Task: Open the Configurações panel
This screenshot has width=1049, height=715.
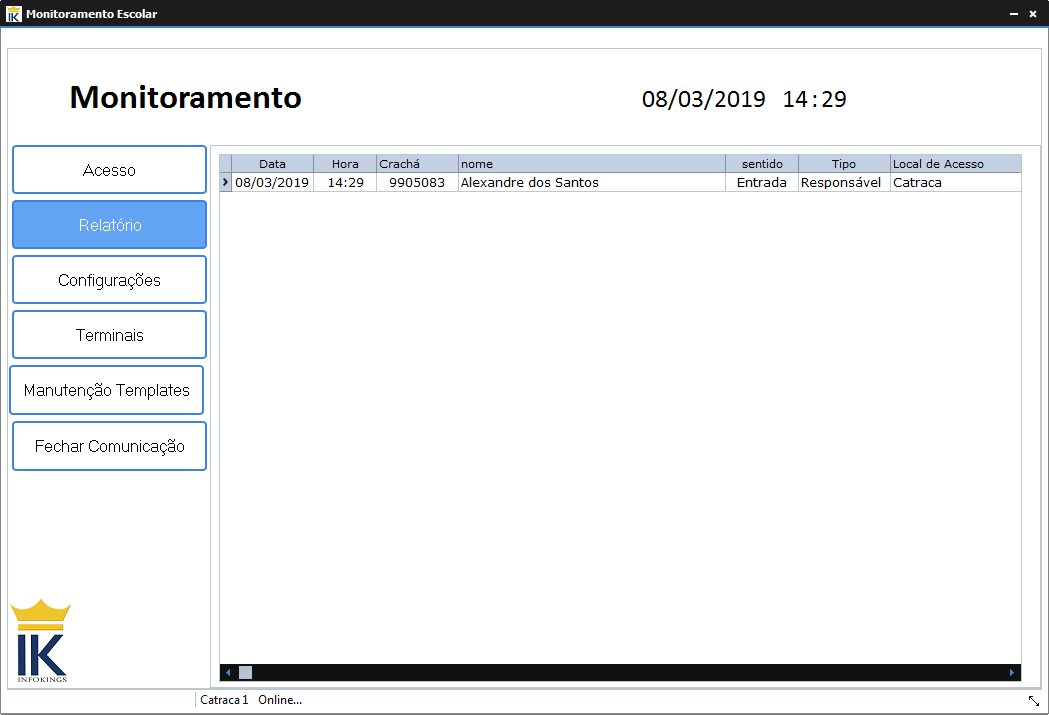Action: coord(109,279)
